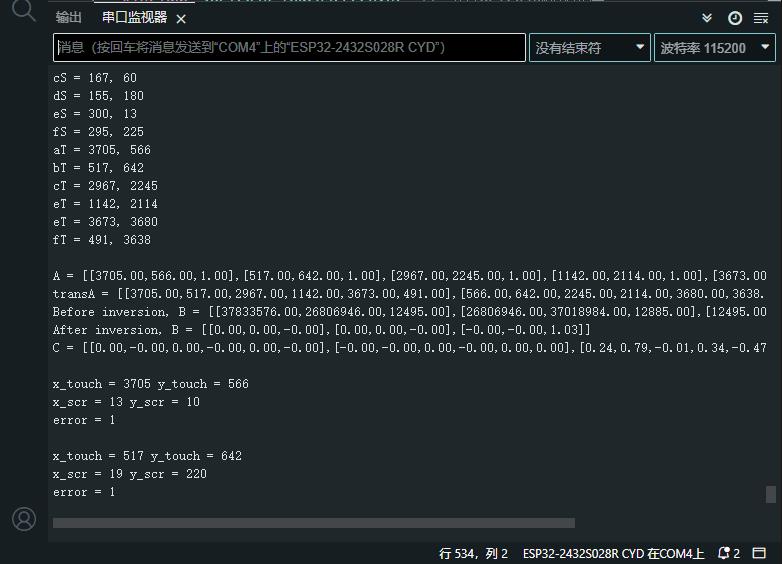Click 行 534, 列 2 cursor position

click(473, 553)
